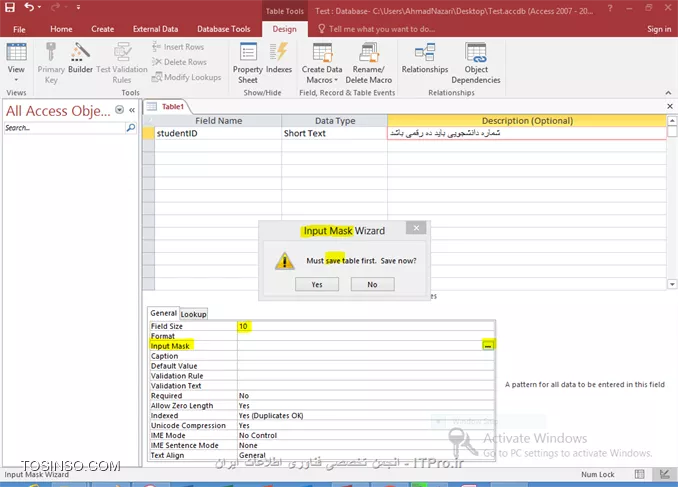
Task: Click No in Input Mask Wizard dialog
Action: click(x=372, y=284)
